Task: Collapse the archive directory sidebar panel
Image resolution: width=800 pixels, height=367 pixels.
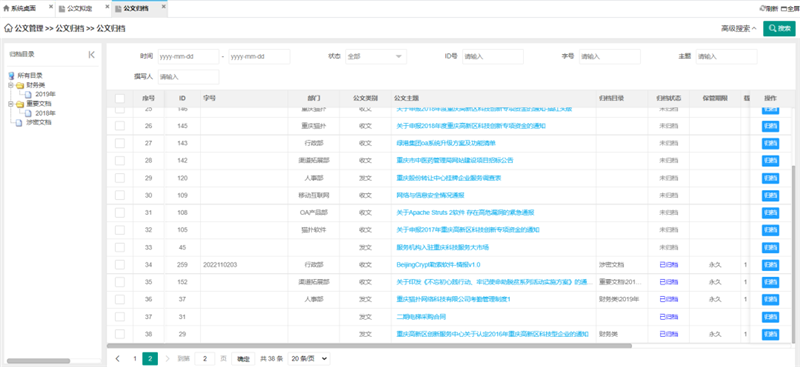Action: pyautogui.click(x=92, y=55)
